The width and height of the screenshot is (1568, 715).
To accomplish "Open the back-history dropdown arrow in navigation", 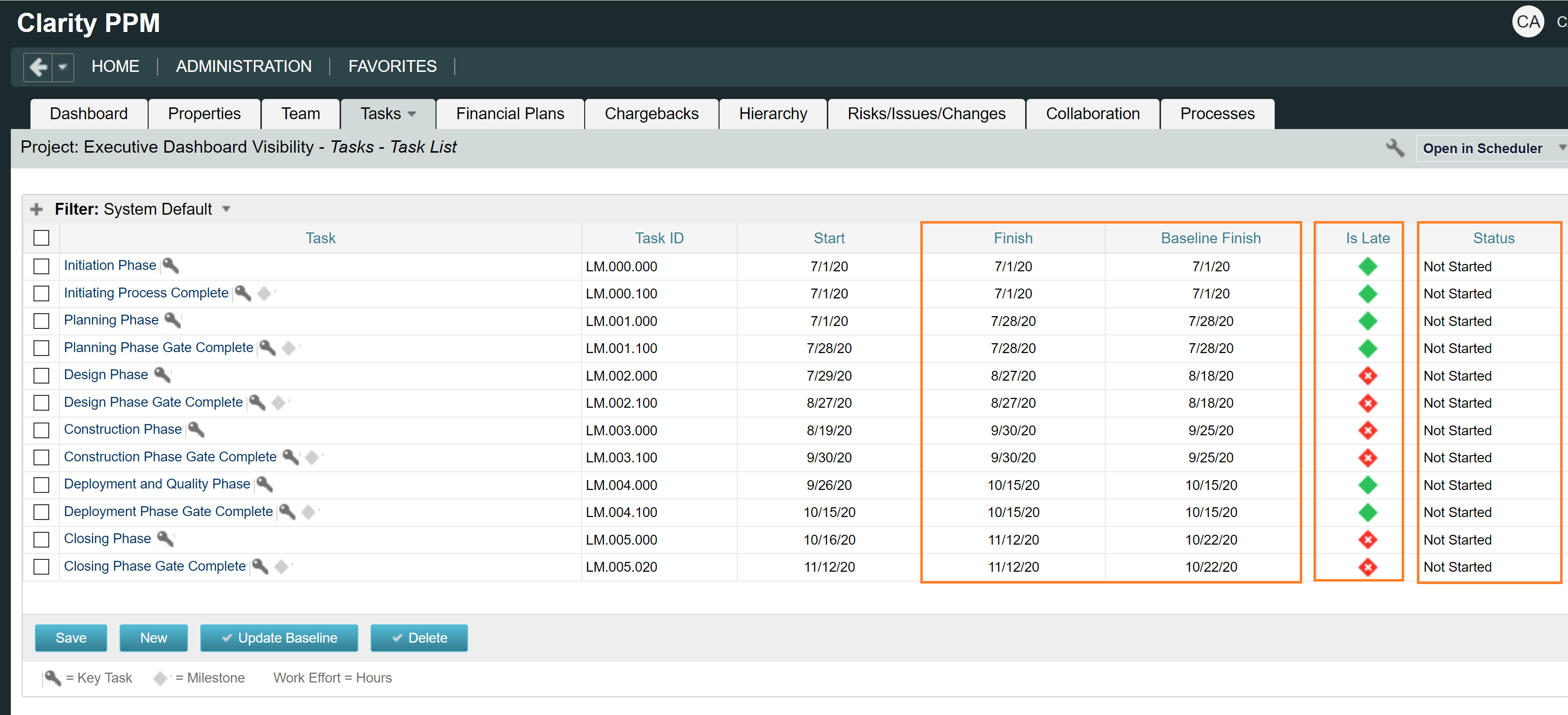I will [63, 66].
